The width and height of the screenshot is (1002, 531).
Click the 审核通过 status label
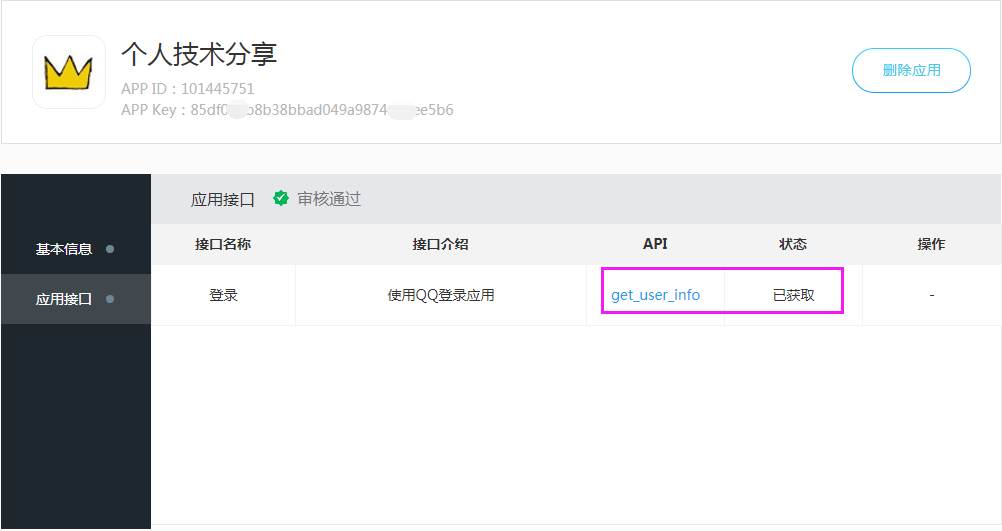tap(329, 199)
